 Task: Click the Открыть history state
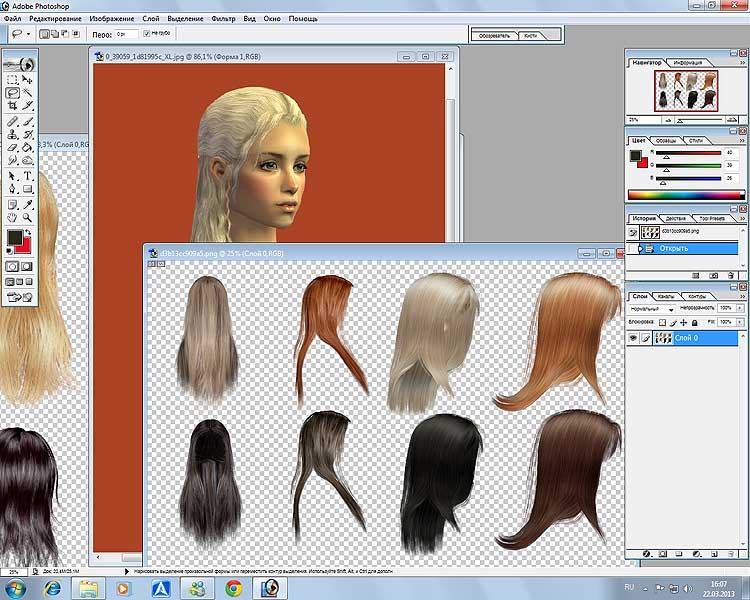point(672,247)
